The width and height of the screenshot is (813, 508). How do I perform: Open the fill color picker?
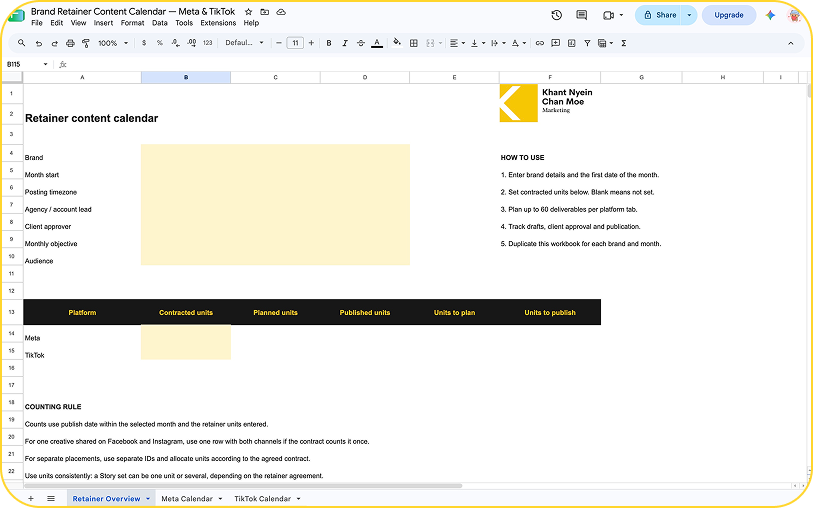pos(397,43)
